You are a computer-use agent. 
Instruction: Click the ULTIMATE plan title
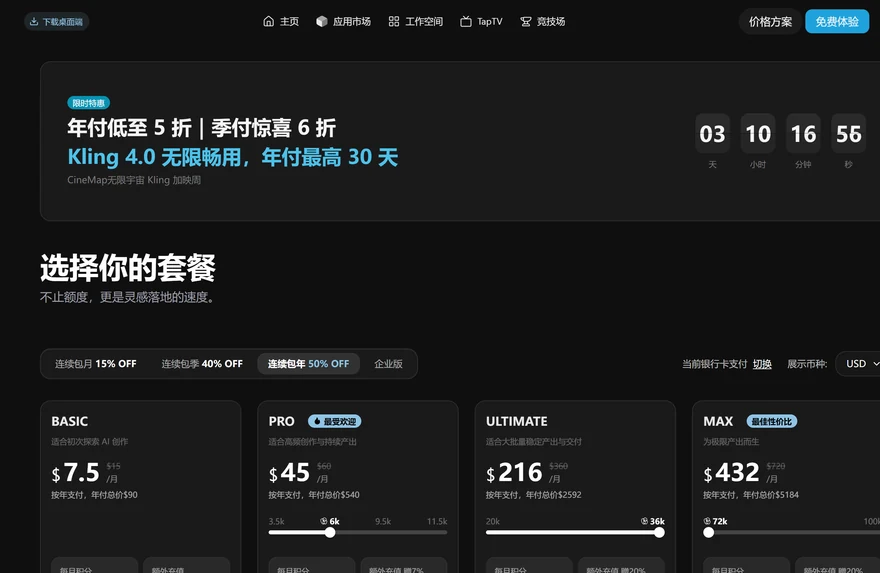coord(516,421)
